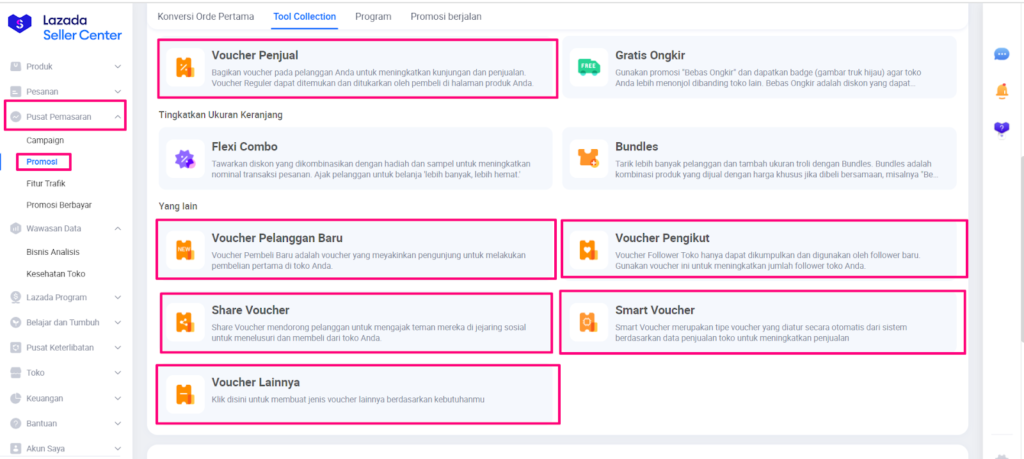
Task: Collapse the Pusat Pemasaran menu chevron
Action: coord(118,117)
